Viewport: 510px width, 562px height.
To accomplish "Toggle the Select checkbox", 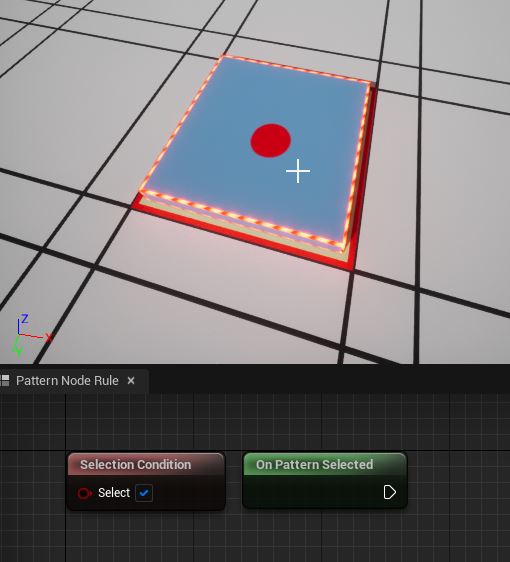I will (x=144, y=493).
